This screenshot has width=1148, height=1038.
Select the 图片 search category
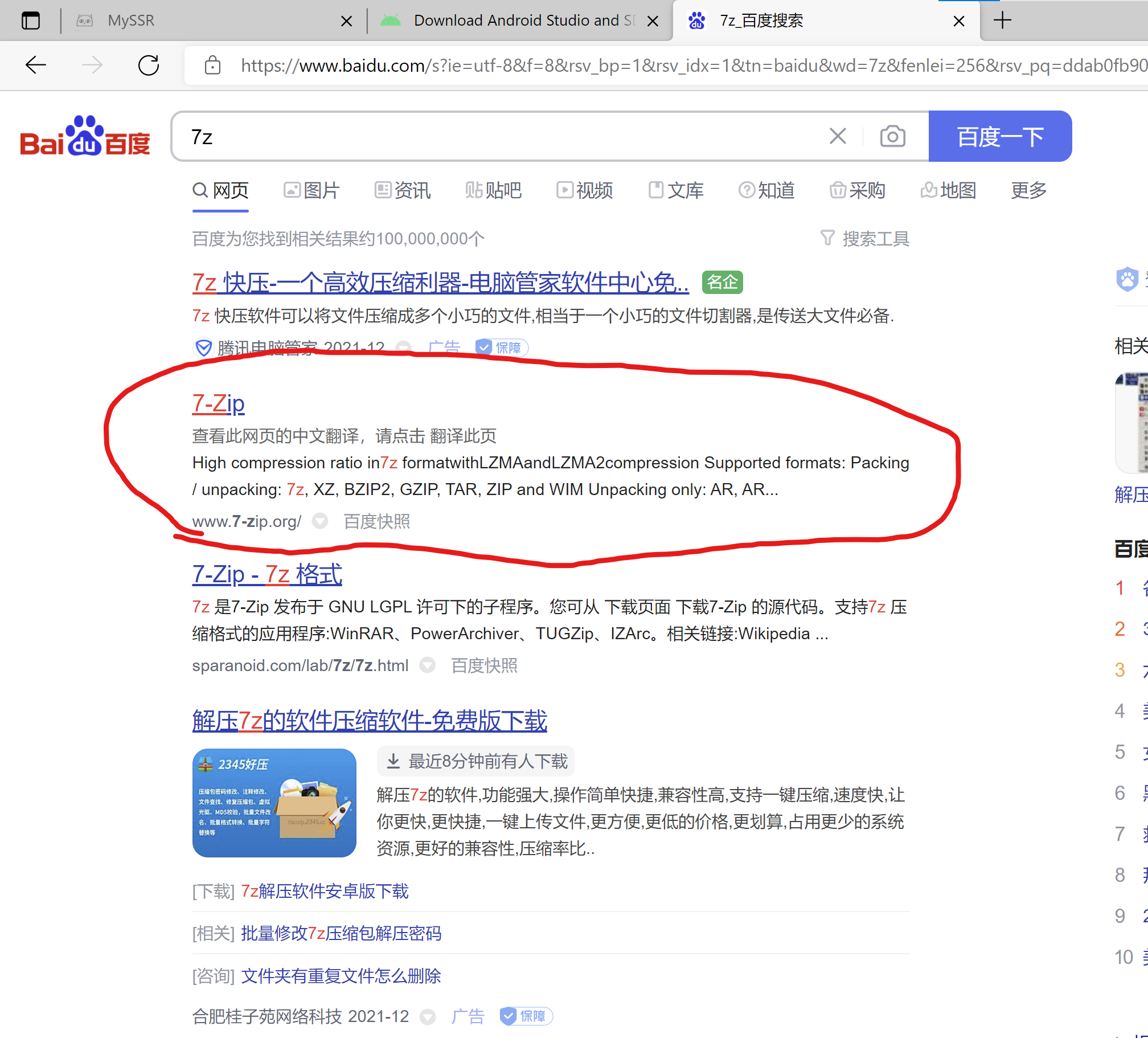click(311, 190)
